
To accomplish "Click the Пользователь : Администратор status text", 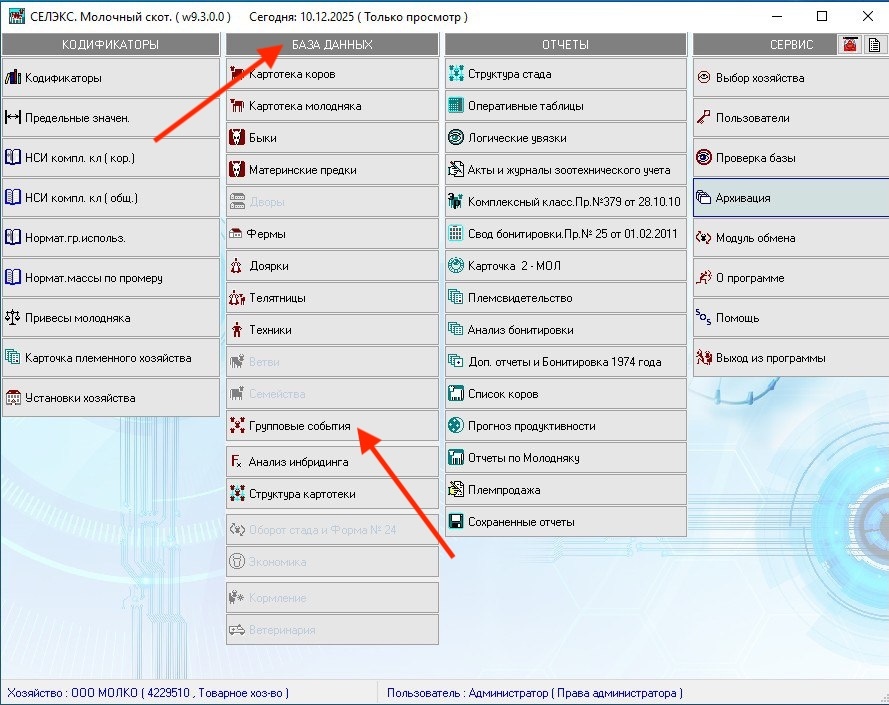I will (535, 693).
